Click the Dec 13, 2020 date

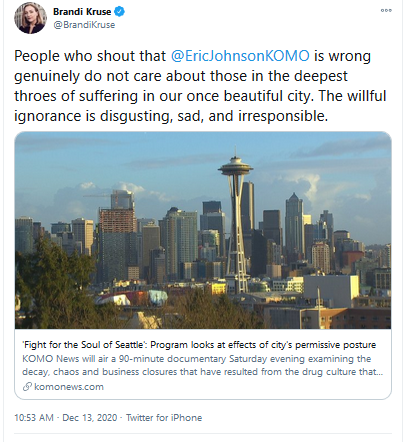[x=90, y=418]
